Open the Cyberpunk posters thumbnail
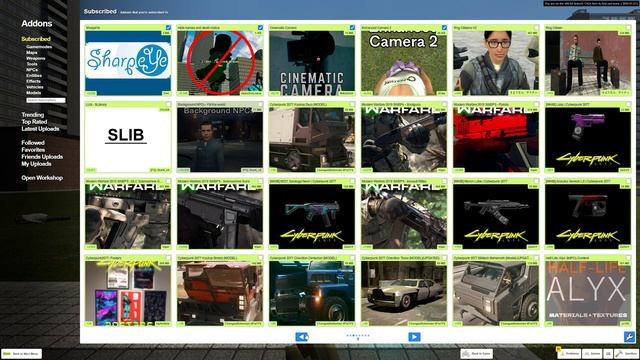 click(128, 294)
